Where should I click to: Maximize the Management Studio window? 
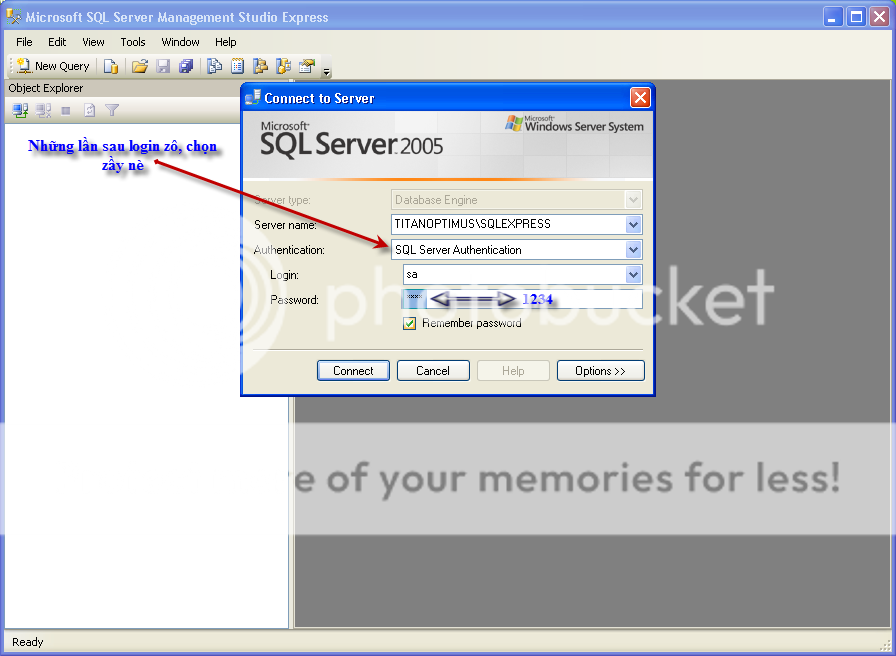857,17
